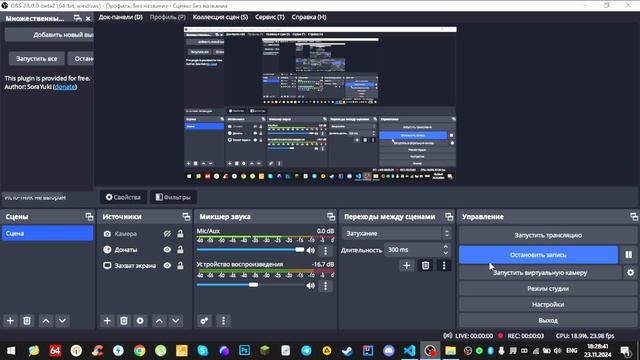Float the Multiple Output dock panel
The image size is (640, 360).
pos(78,18)
